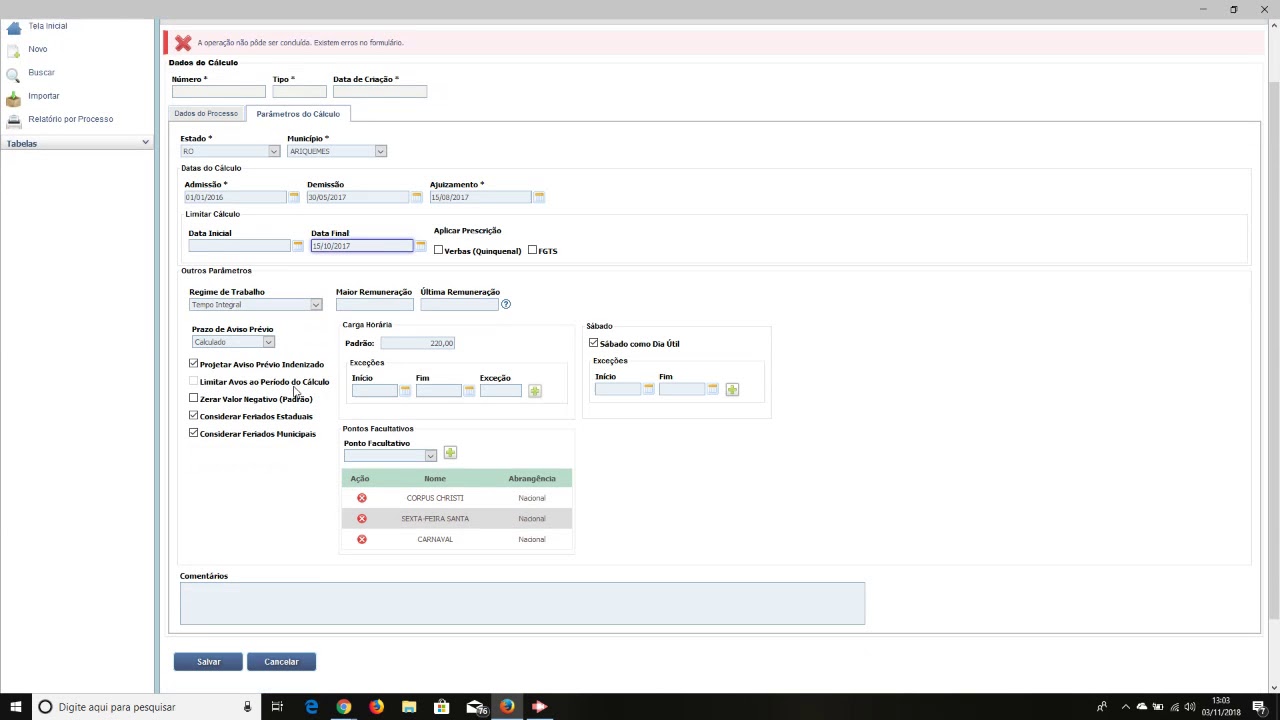Add Sábado exception with plus icon

pos(732,389)
